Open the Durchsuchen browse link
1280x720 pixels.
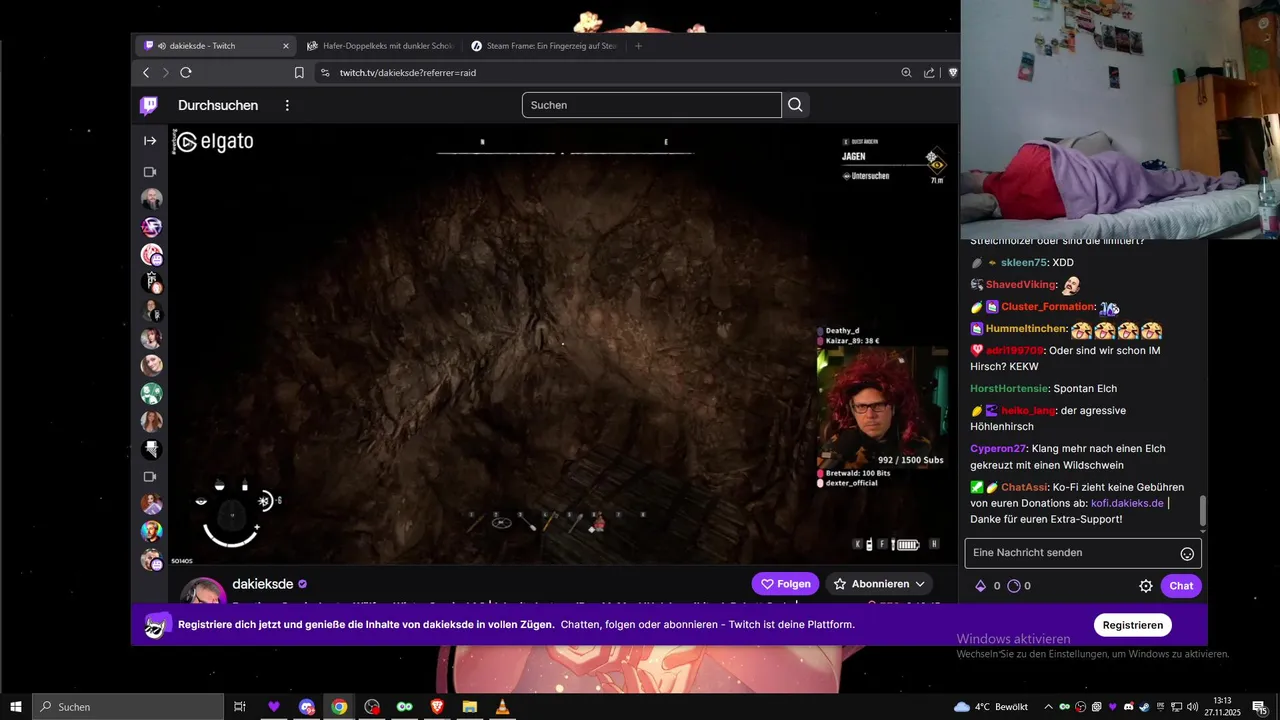(x=218, y=105)
